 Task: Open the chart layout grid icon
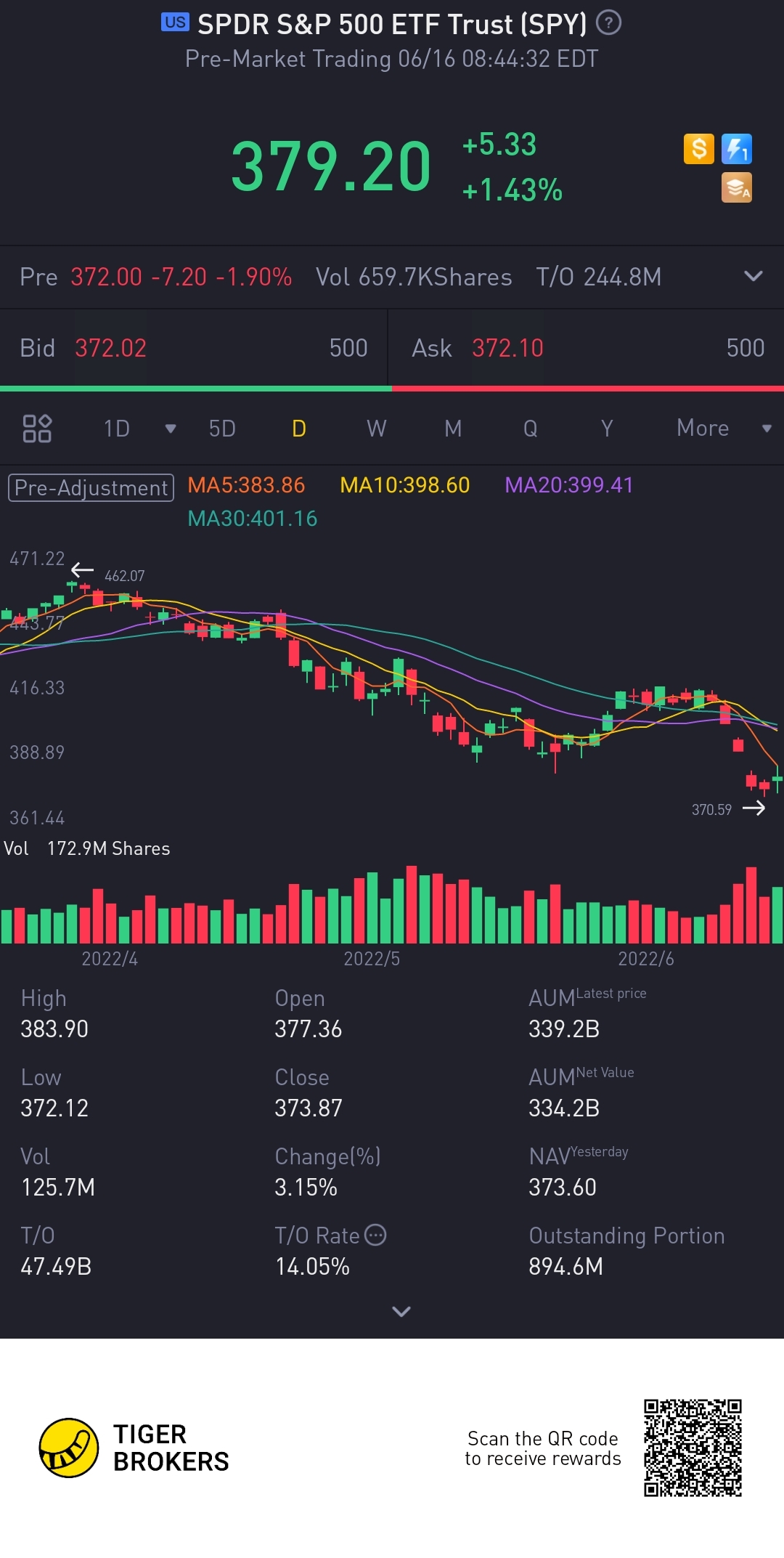coord(37,429)
